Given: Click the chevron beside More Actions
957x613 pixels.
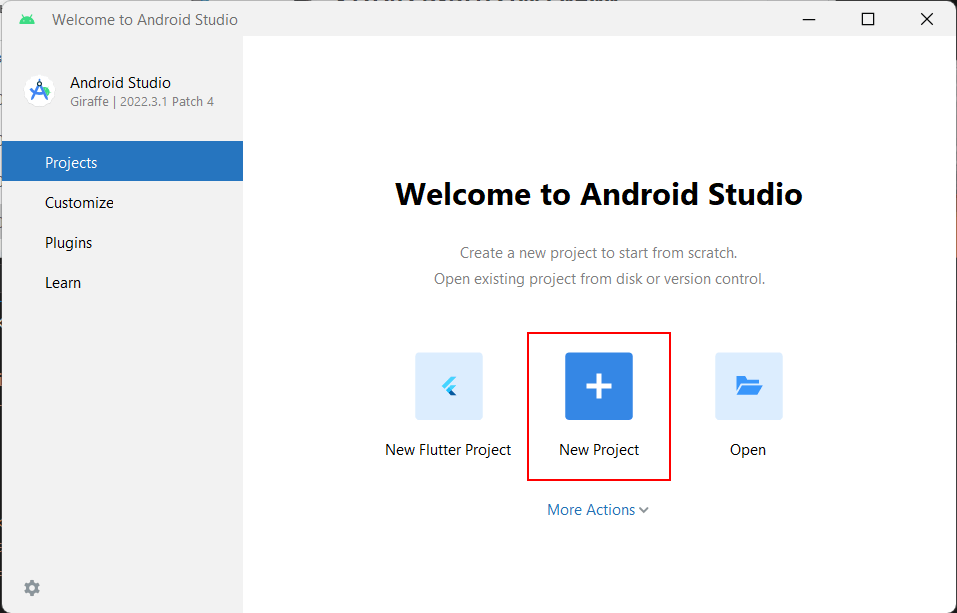Looking at the screenshot, I should 644,510.
